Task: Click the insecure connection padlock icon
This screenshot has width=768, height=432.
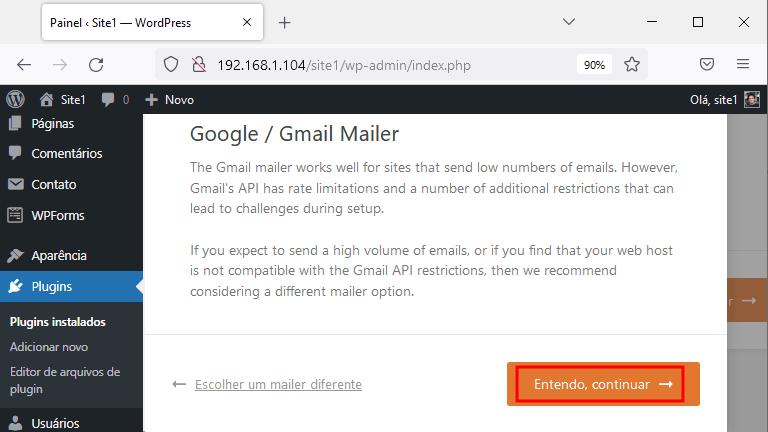Action: point(199,65)
